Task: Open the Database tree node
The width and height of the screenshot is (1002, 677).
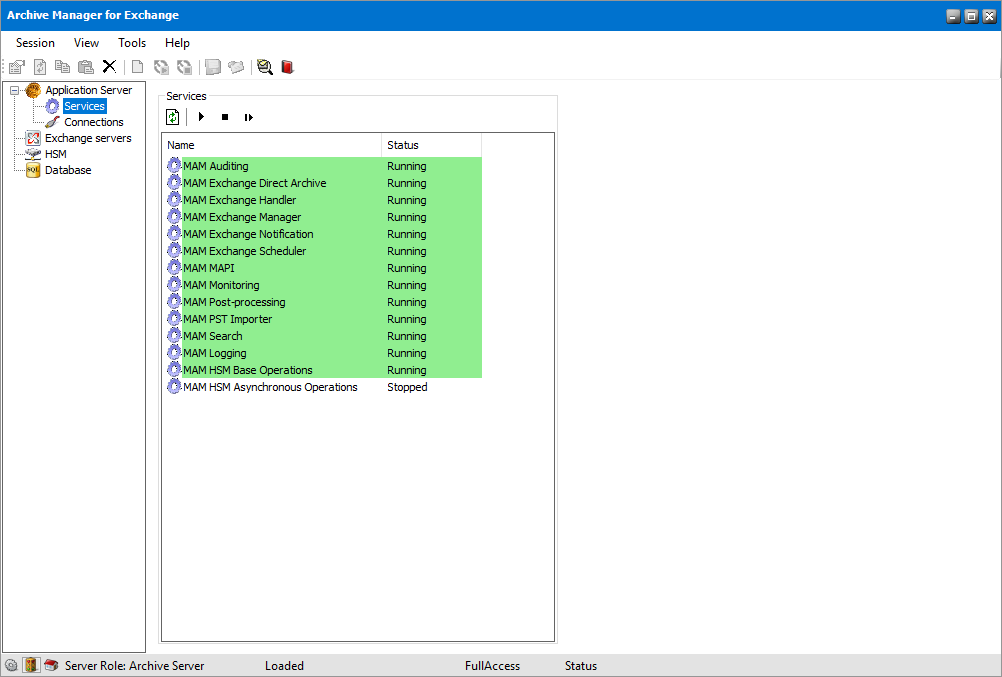Action: 68,170
